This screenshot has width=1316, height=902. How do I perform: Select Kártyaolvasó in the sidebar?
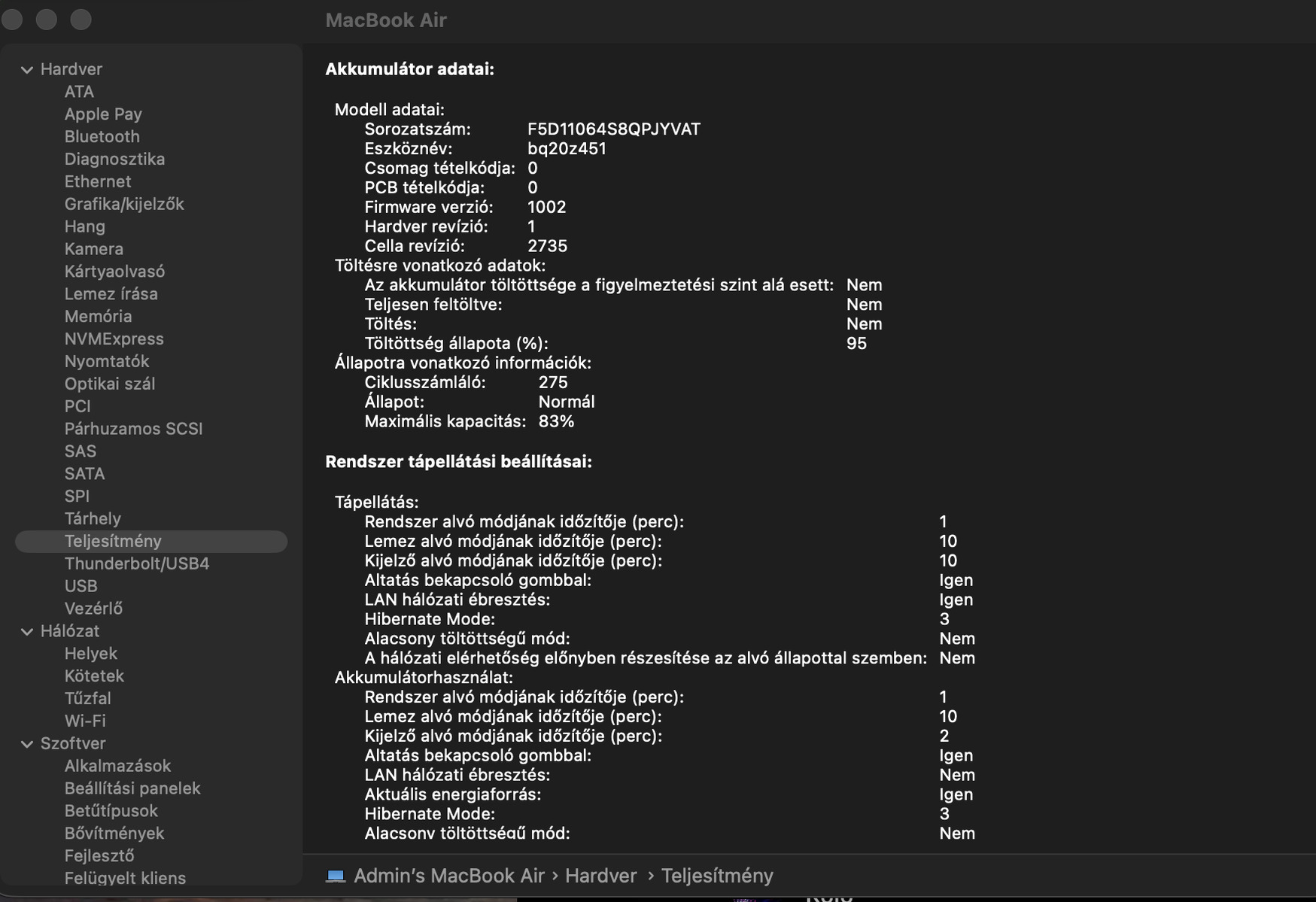pyautogui.click(x=114, y=272)
